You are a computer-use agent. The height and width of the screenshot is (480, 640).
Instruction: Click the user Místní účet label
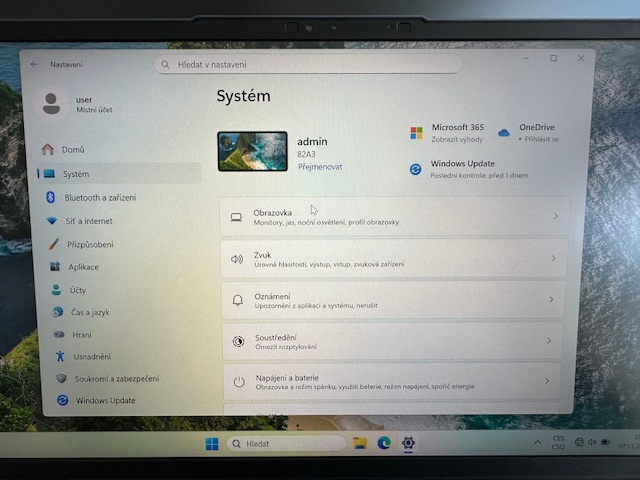(x=94, y=110)
